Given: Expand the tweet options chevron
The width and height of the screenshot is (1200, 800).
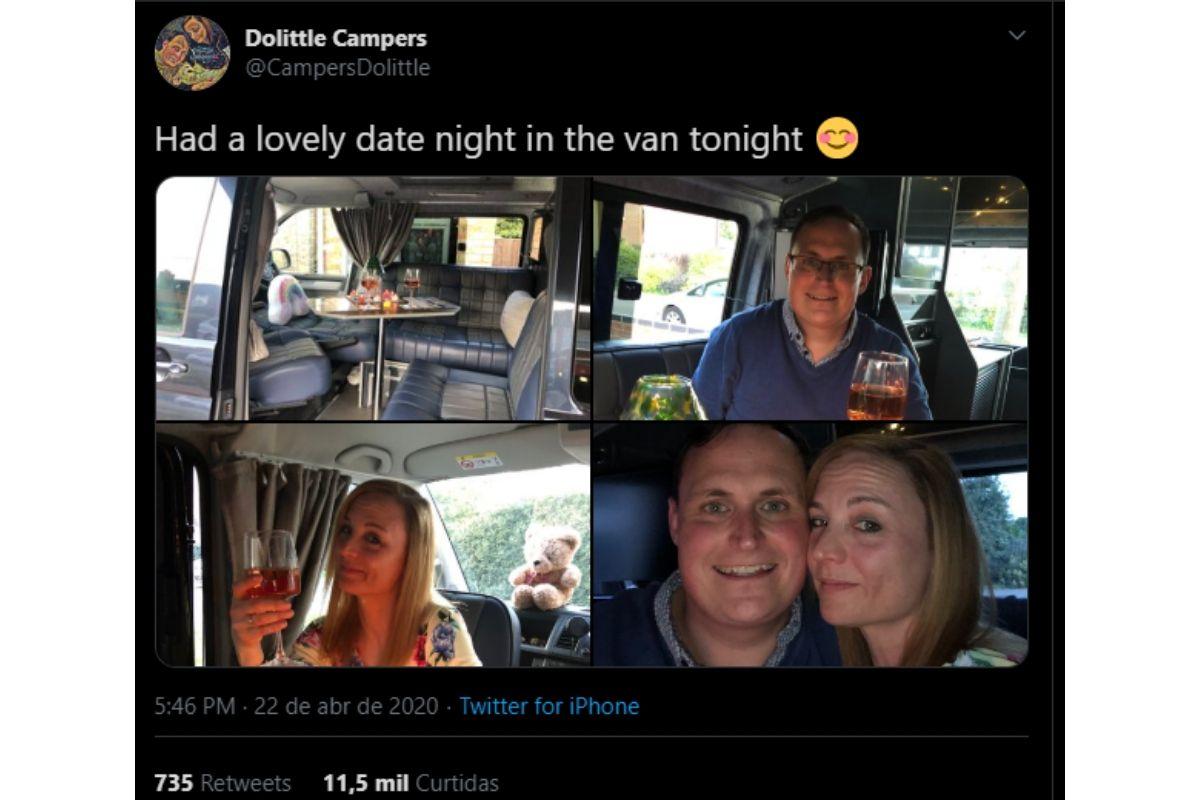Looking at the screenshot, I should coord(1017,36).
